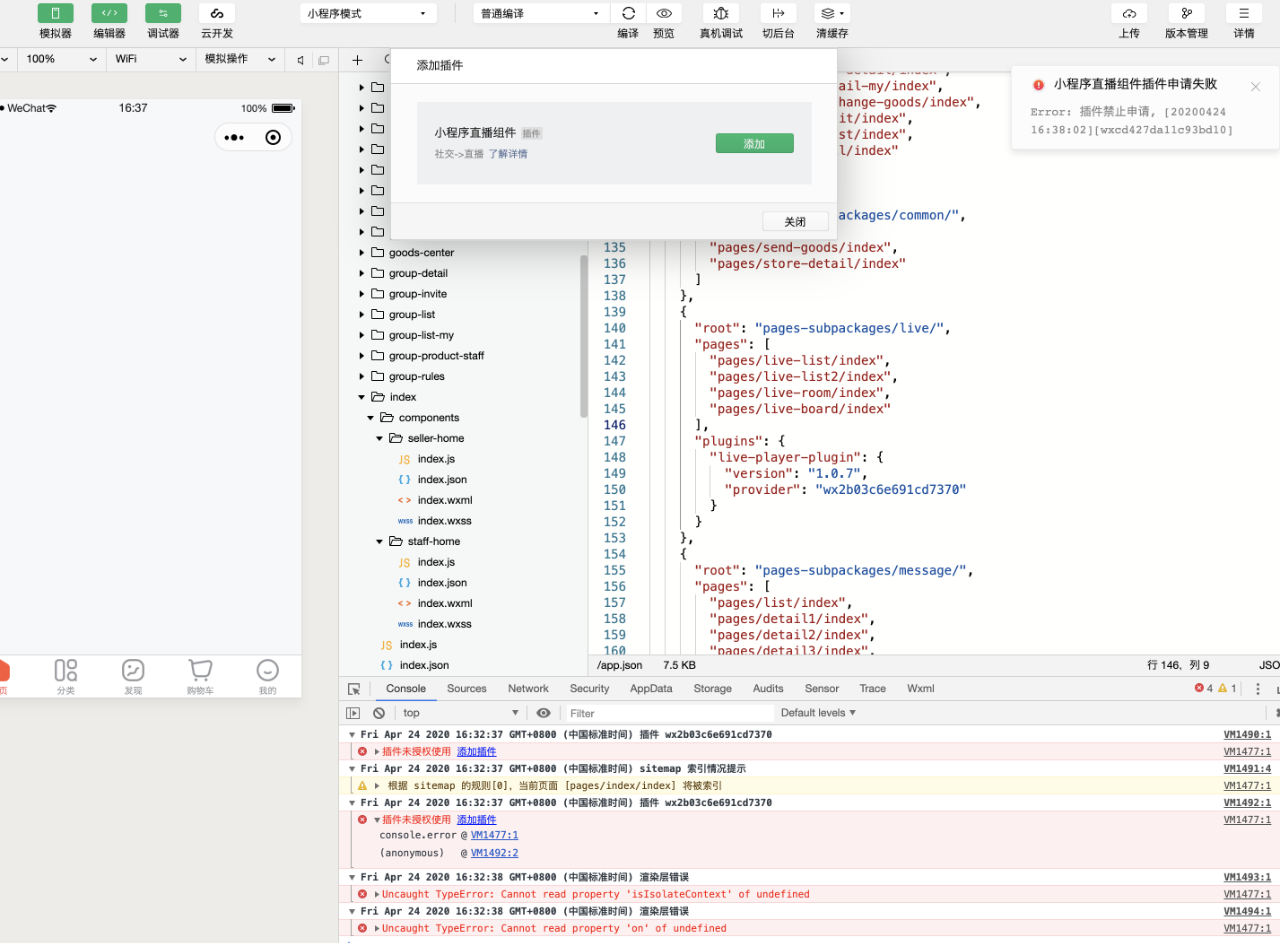
Task: Click the console live expression eye icon
Action: (543, 713)
